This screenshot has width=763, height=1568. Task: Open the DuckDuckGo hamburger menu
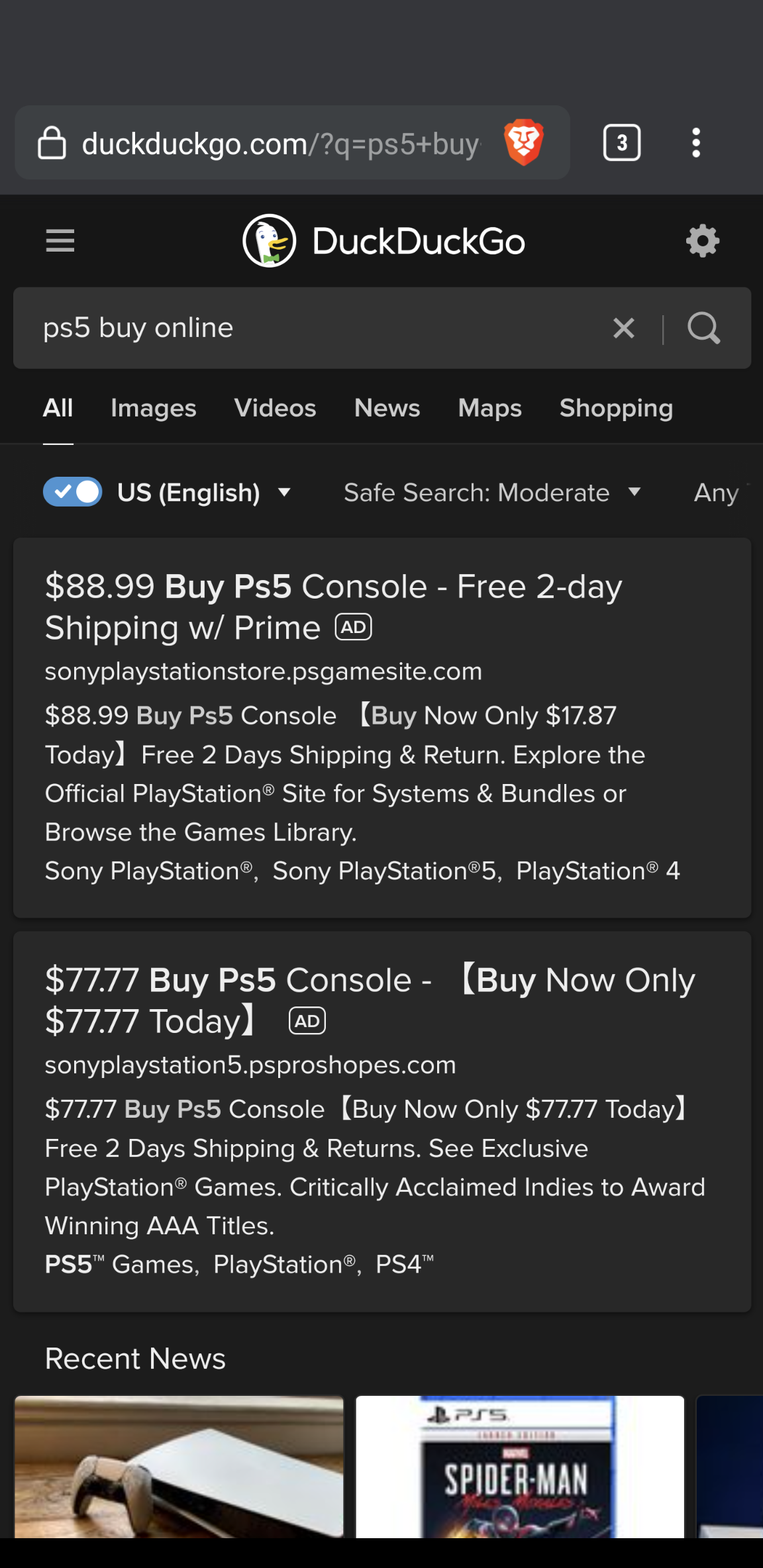60,241
